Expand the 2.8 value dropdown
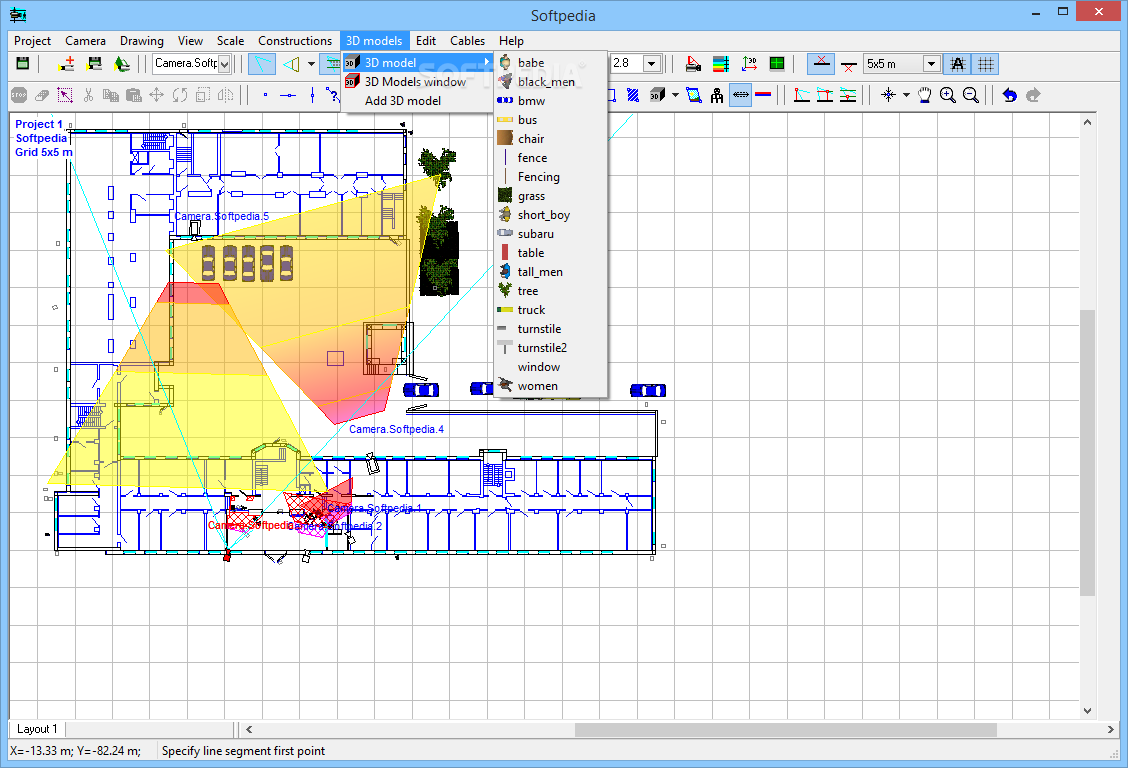The width and height of the screenshot is (1128, 768). 651,64
